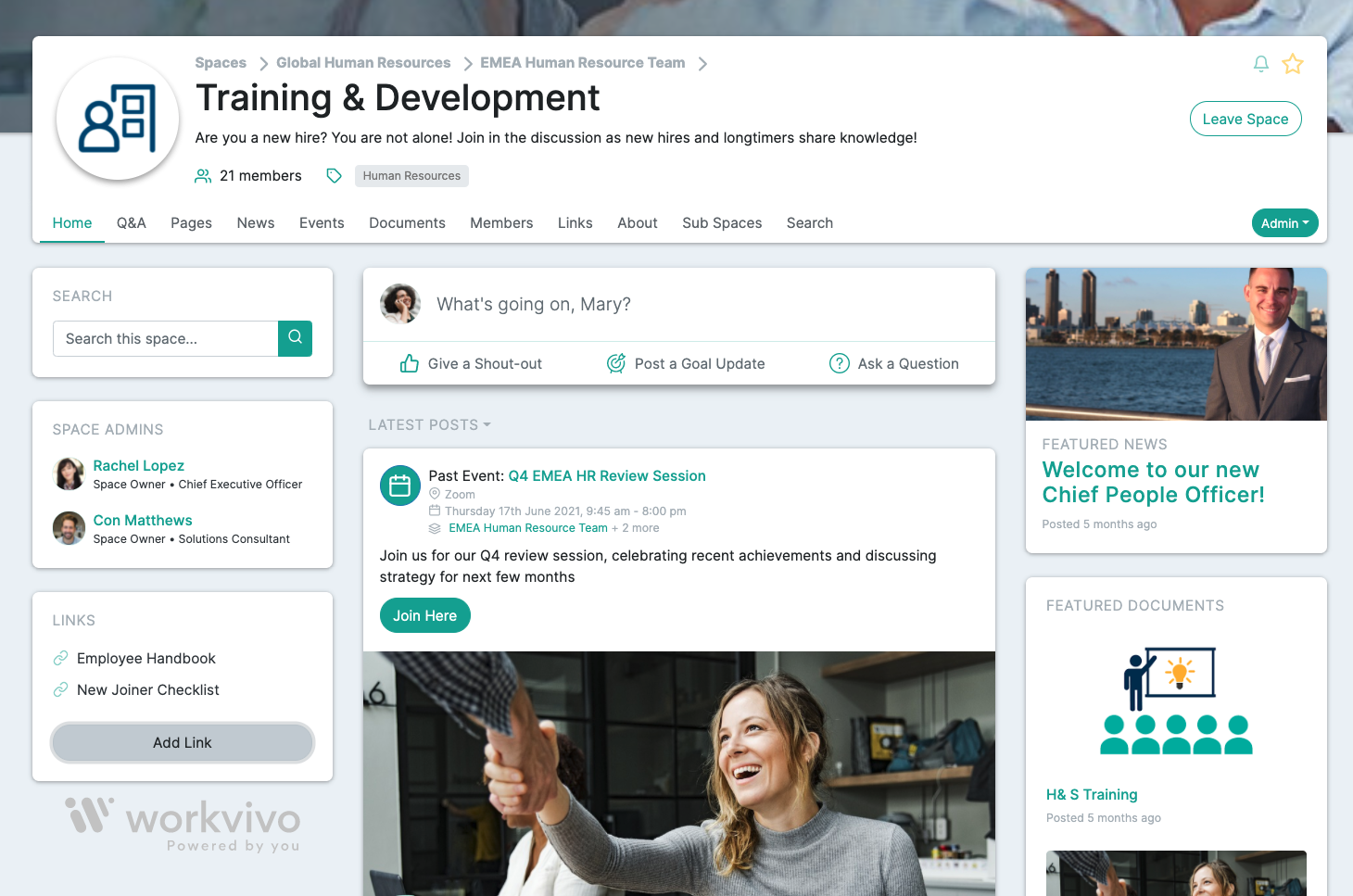
Task: Open Global Human Resources breadcrumb
Action: tap(363, 63)
